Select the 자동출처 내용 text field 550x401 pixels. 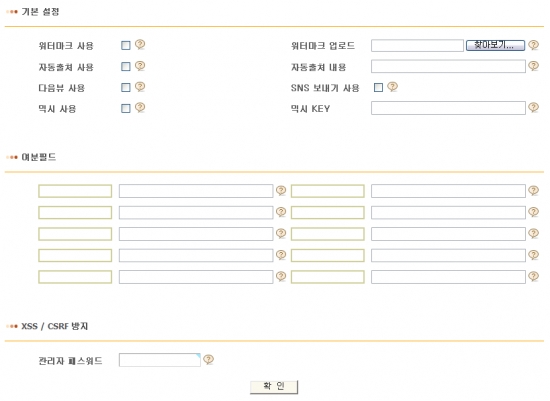click(x=448, y=66)
